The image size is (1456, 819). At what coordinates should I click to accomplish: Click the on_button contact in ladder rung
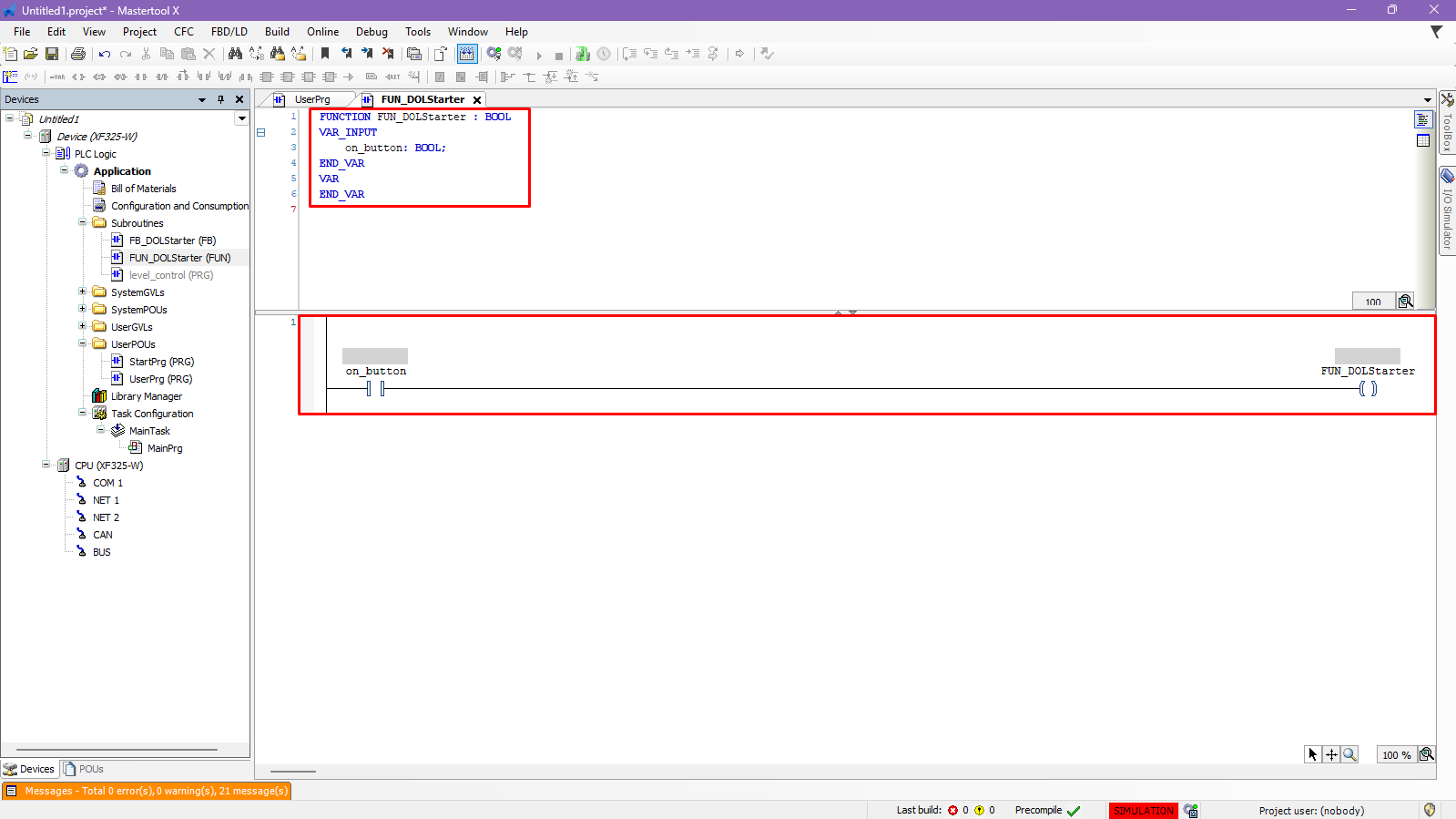pyautogui.click(x=375, y=388)
